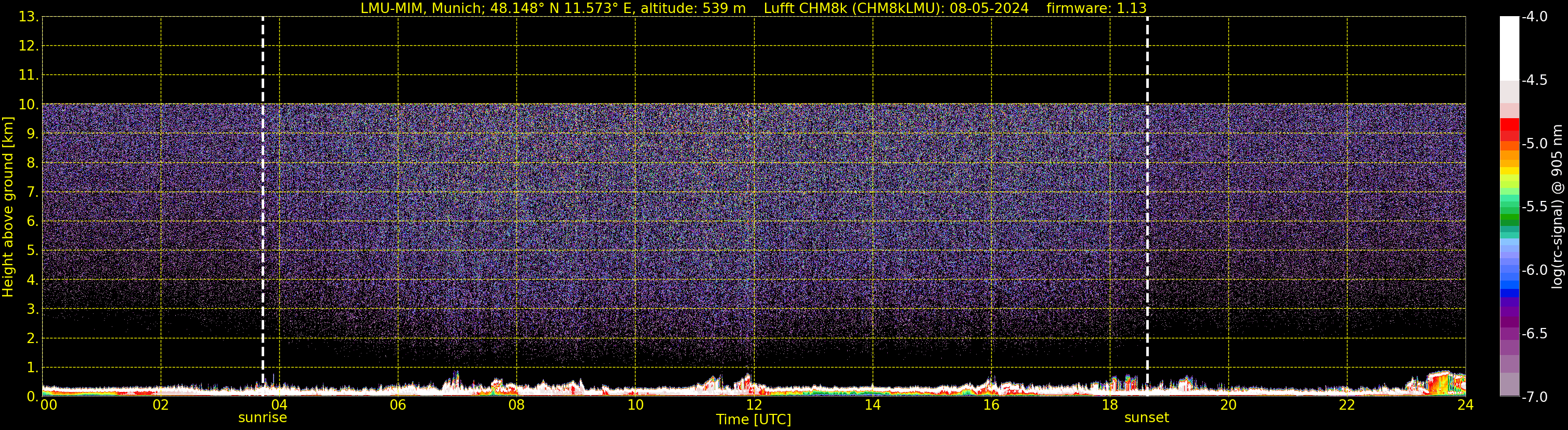1568x430 pixels.
Task: Click the '7.' height tick label
Action: (32, 193)
